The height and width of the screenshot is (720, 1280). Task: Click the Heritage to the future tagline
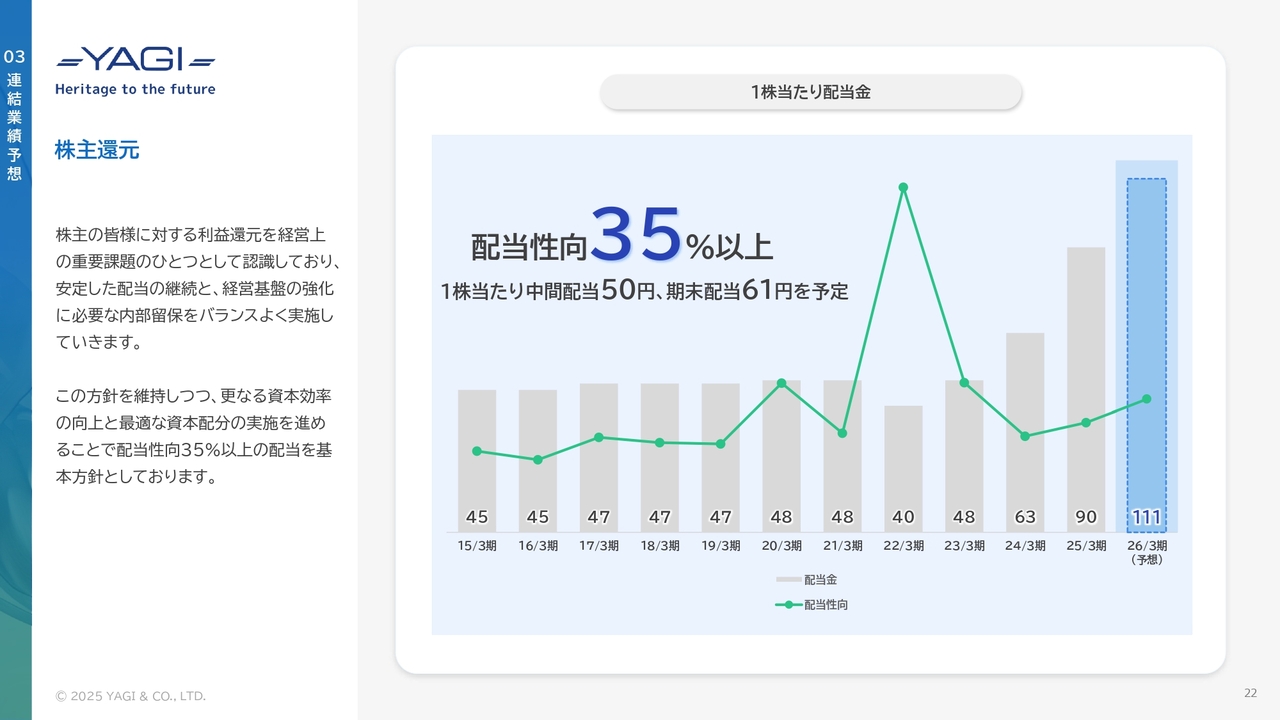coord(135,89)
